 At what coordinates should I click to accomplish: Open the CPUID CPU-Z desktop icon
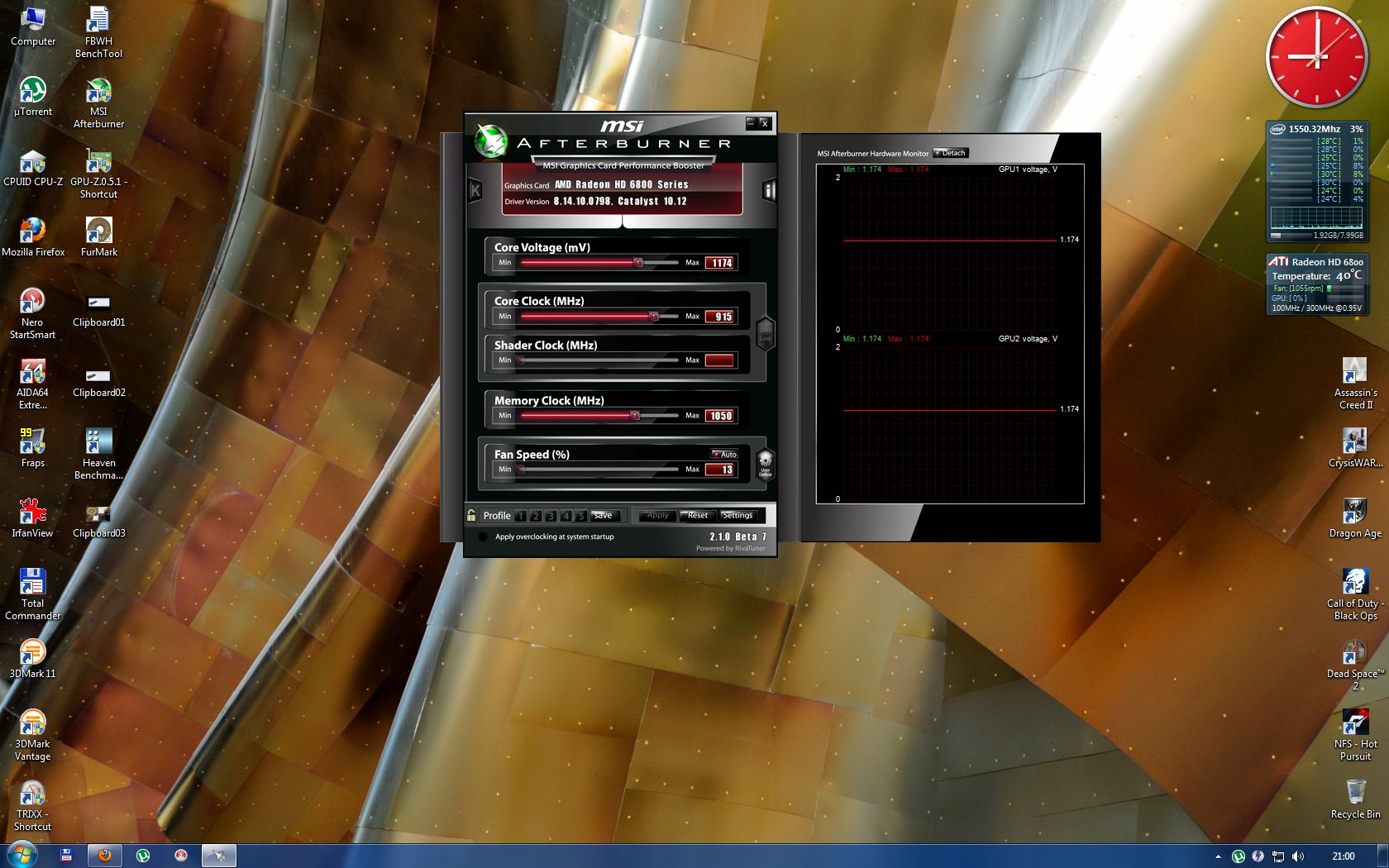click(33, 167)
